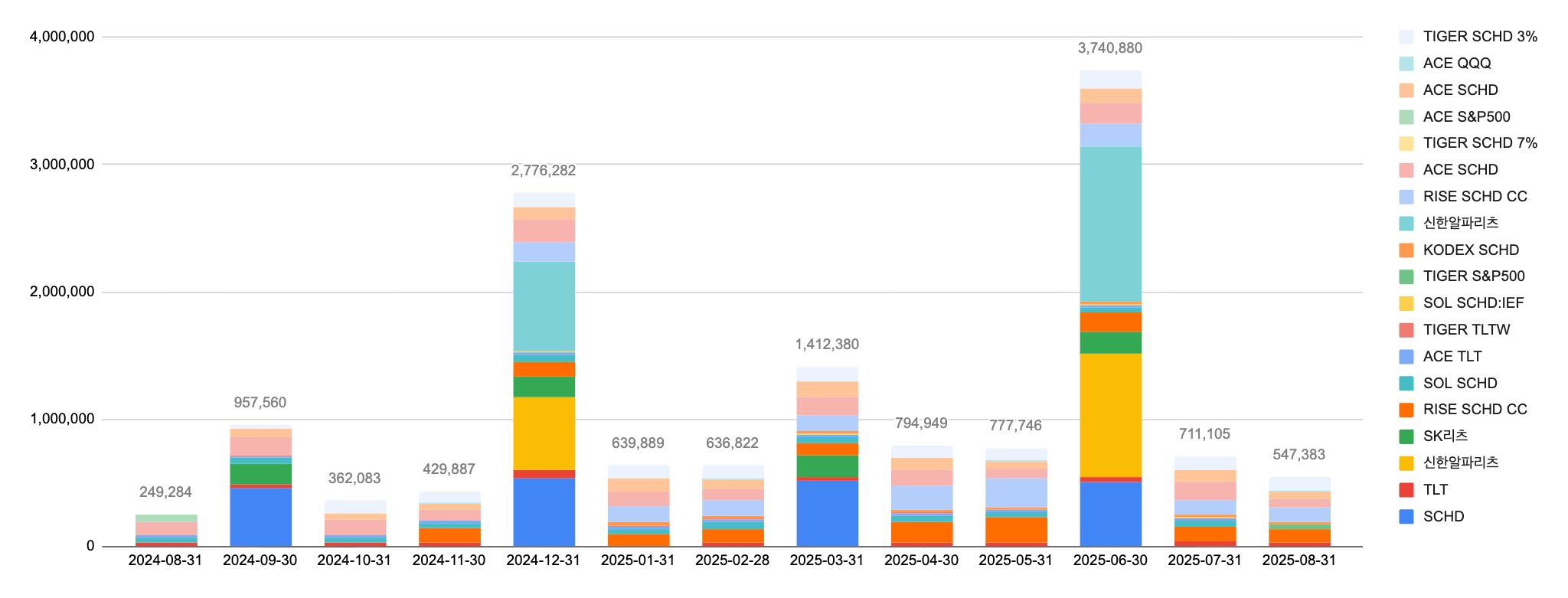Select the 2024-08-31 x-axis date label

point(165,560)
